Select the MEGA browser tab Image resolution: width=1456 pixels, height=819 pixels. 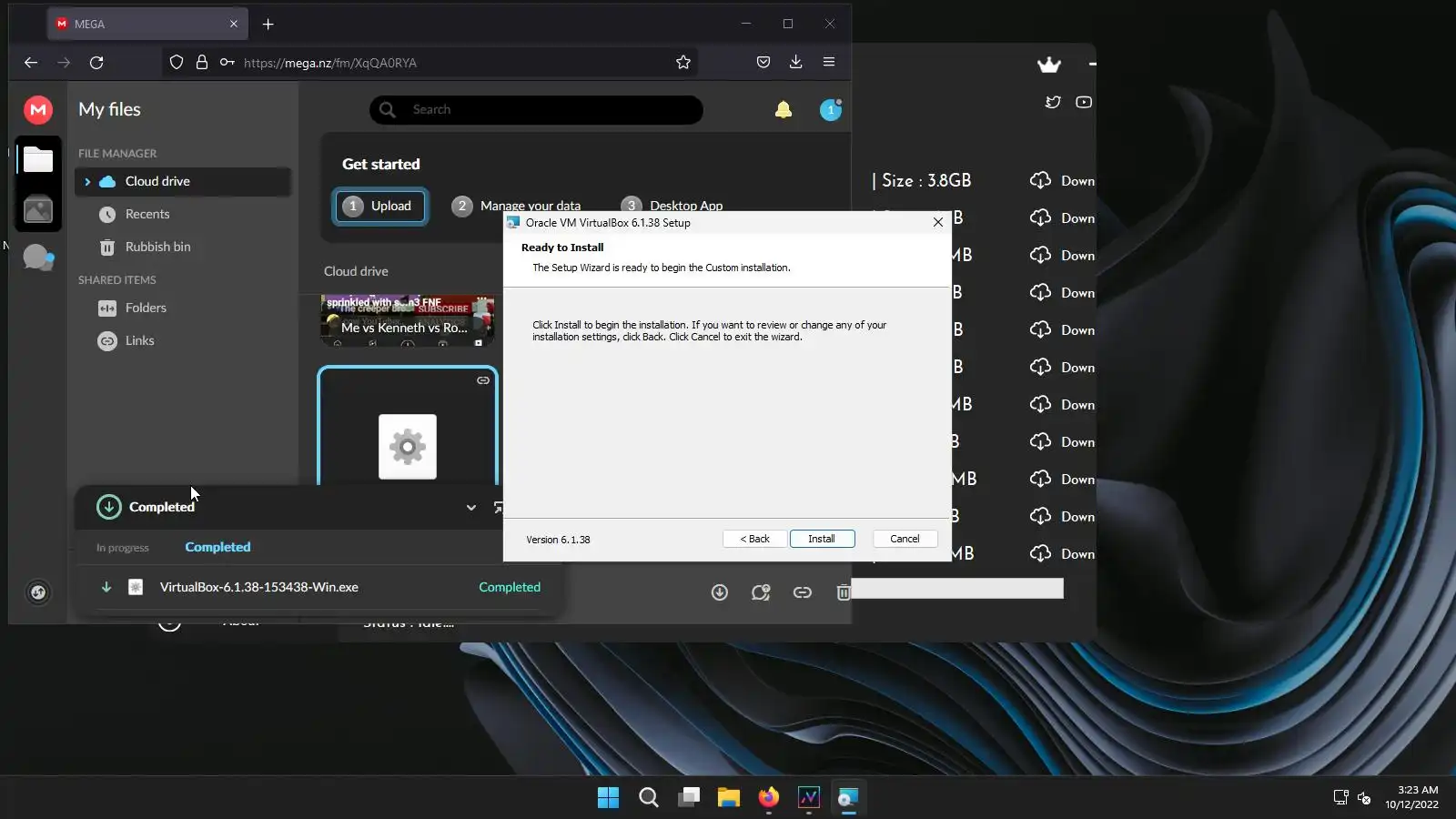pos(147,25)
